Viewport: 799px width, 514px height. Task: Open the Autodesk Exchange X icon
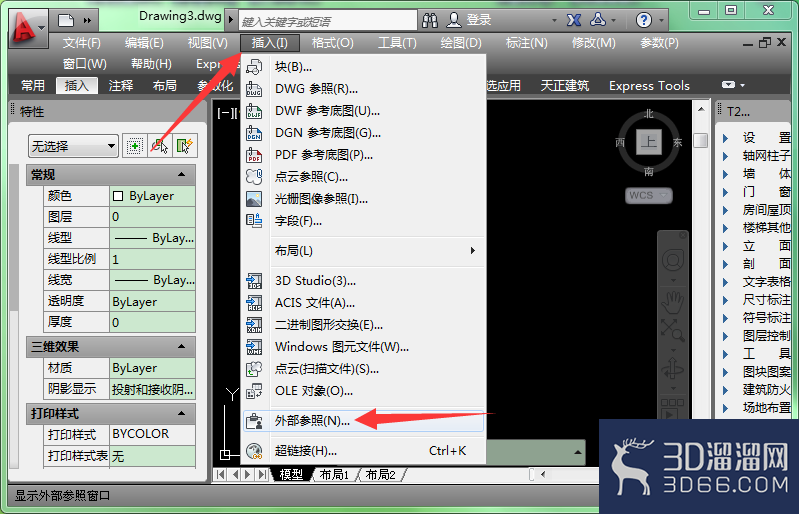point(574,20)
